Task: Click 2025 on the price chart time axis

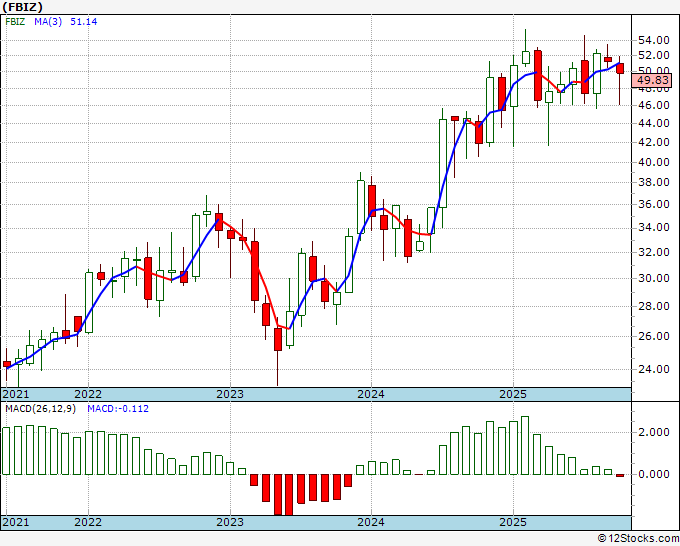Action: click(x=513, y=394)
